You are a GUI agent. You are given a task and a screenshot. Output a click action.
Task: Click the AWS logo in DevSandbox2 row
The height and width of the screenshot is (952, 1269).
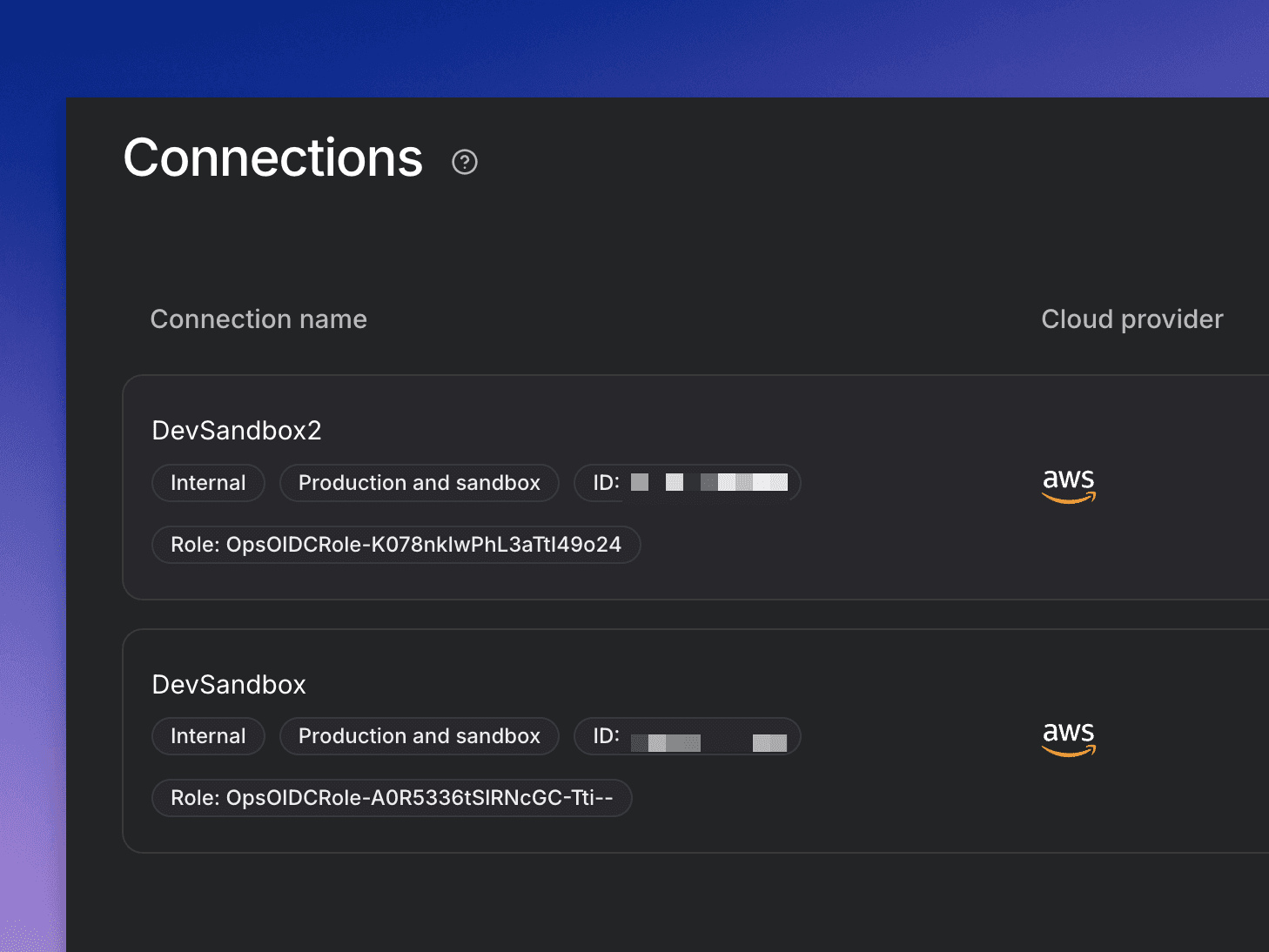(x=1069, y=486)
